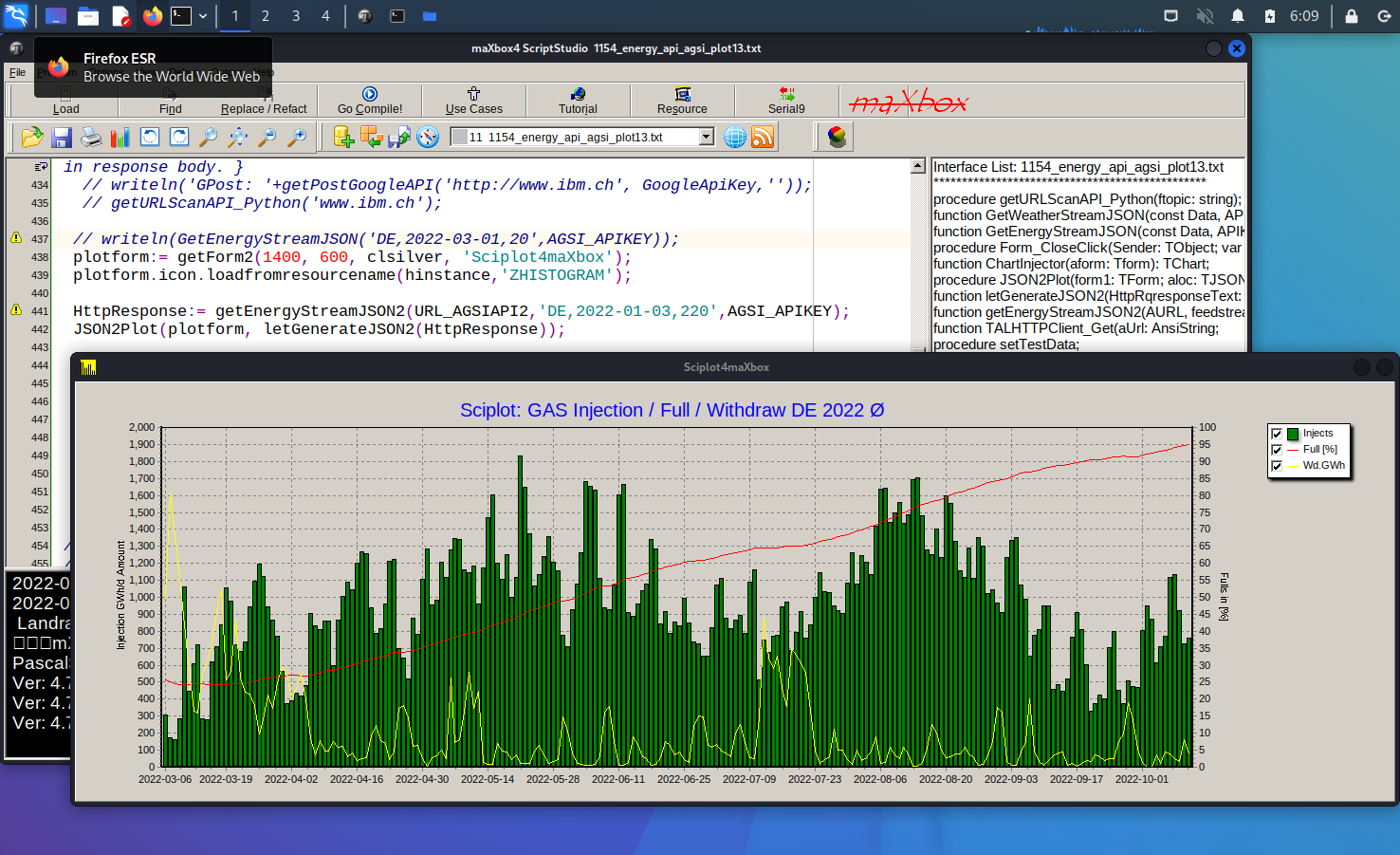Click line number 439 in the gutter

pyautogui.click(x=39, y=275)
